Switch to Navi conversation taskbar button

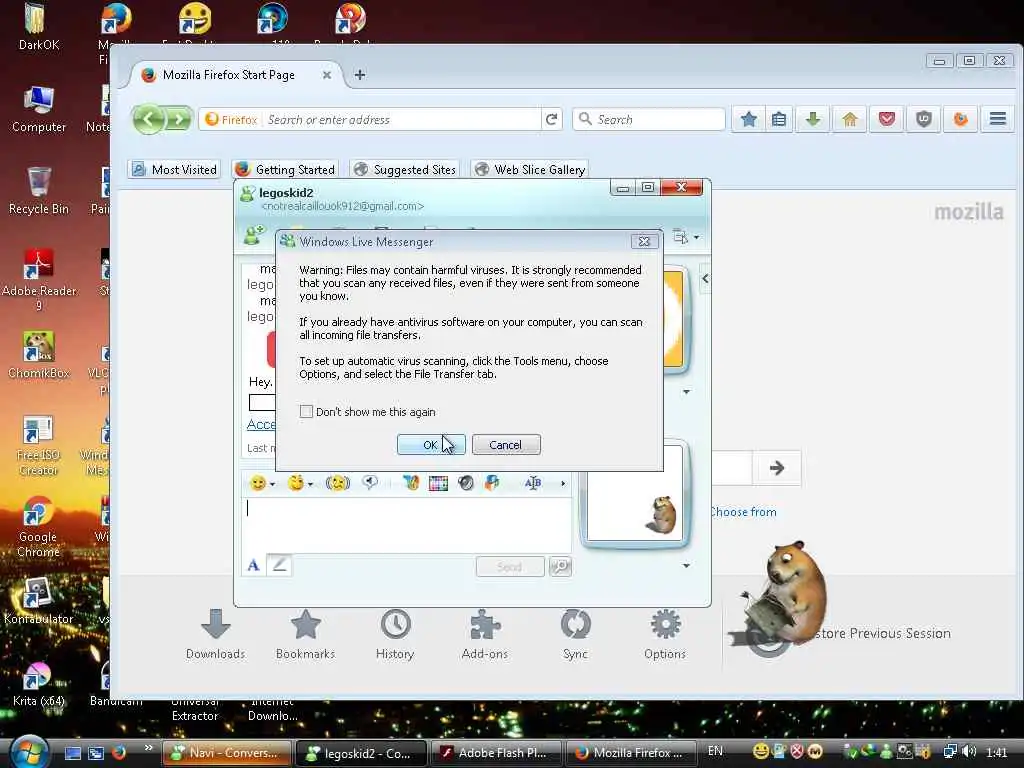(226, 753)
